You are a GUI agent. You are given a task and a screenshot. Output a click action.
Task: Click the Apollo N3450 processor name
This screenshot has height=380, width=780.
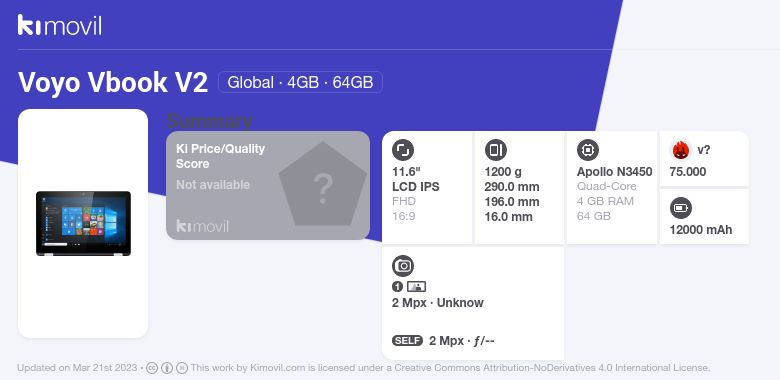pyautogui.click(x=615, y=172)
